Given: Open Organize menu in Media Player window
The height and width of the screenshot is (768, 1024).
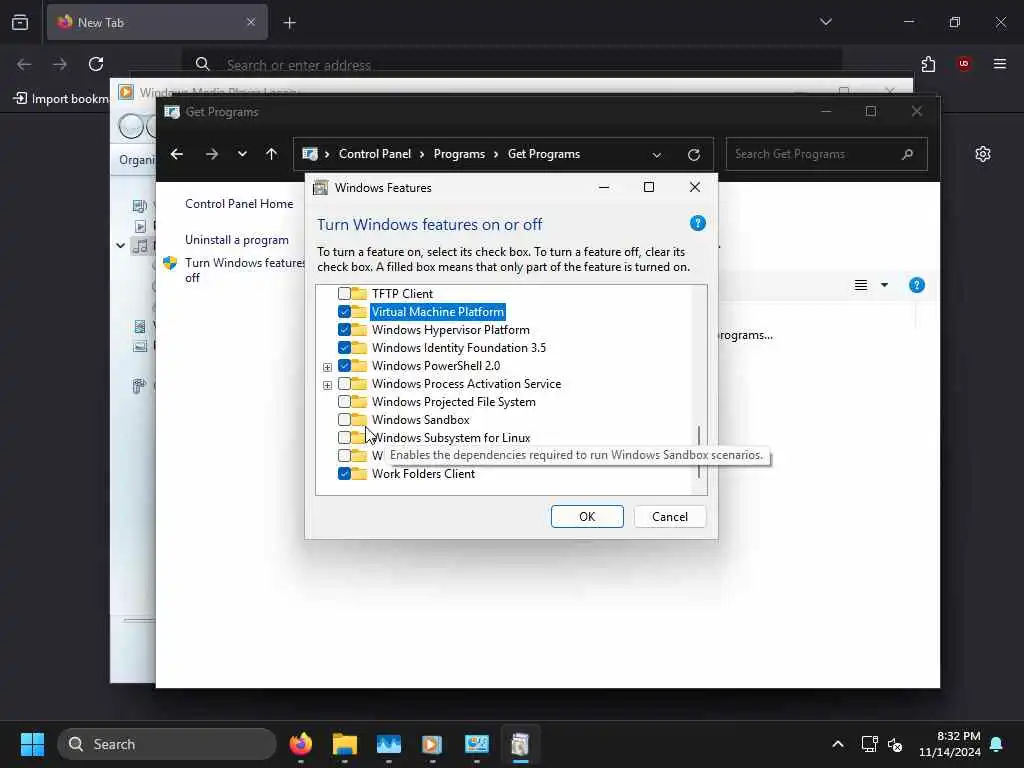Looking at the screenshot, I should click(x=137, y=160).
